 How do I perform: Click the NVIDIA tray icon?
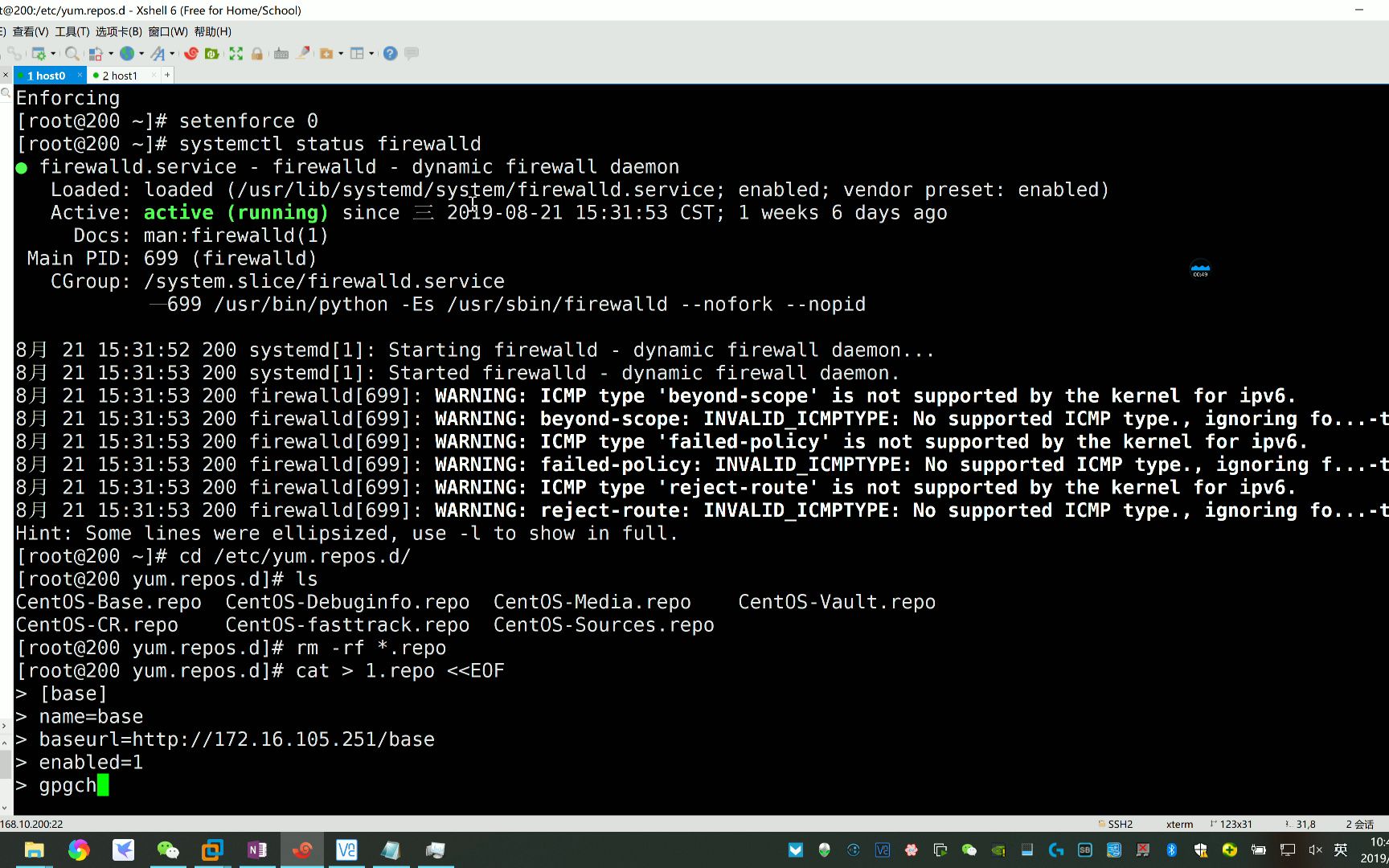click(998, 850)
